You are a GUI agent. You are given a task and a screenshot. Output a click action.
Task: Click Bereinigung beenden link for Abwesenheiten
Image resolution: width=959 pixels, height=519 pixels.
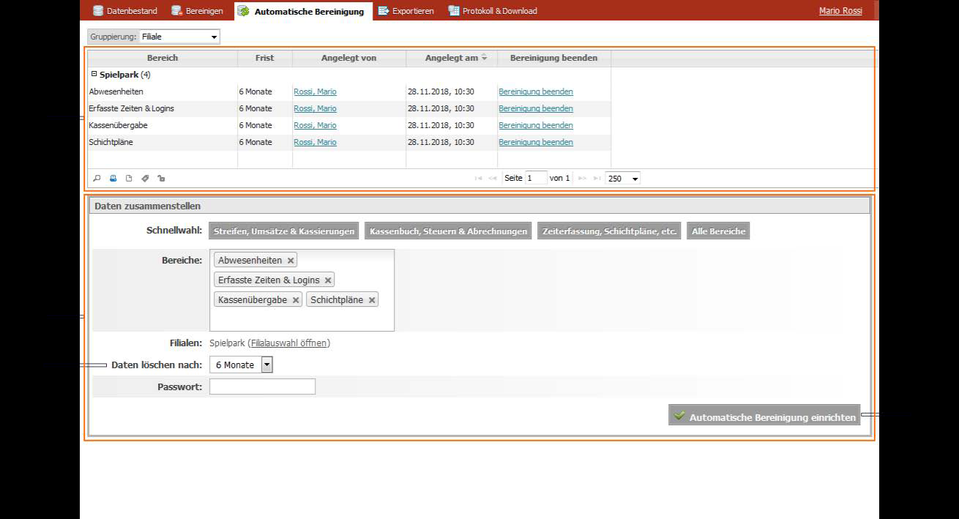536,92
